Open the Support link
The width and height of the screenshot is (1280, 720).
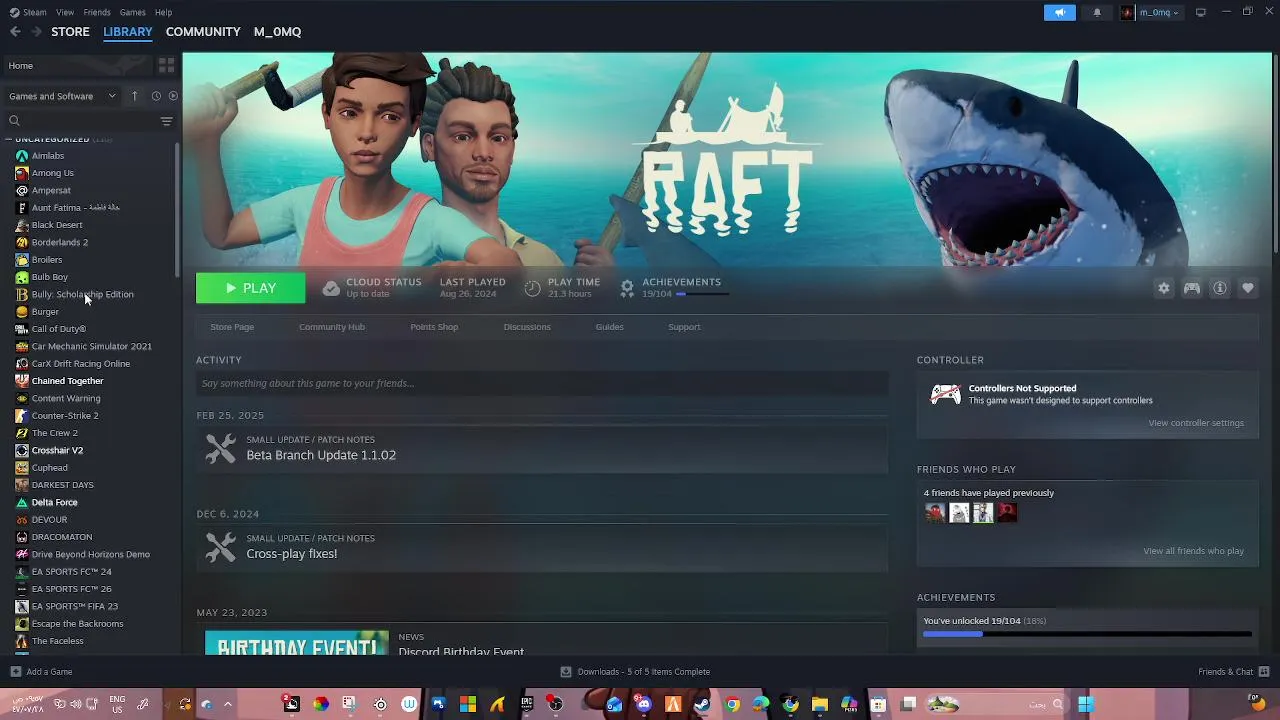684,327
